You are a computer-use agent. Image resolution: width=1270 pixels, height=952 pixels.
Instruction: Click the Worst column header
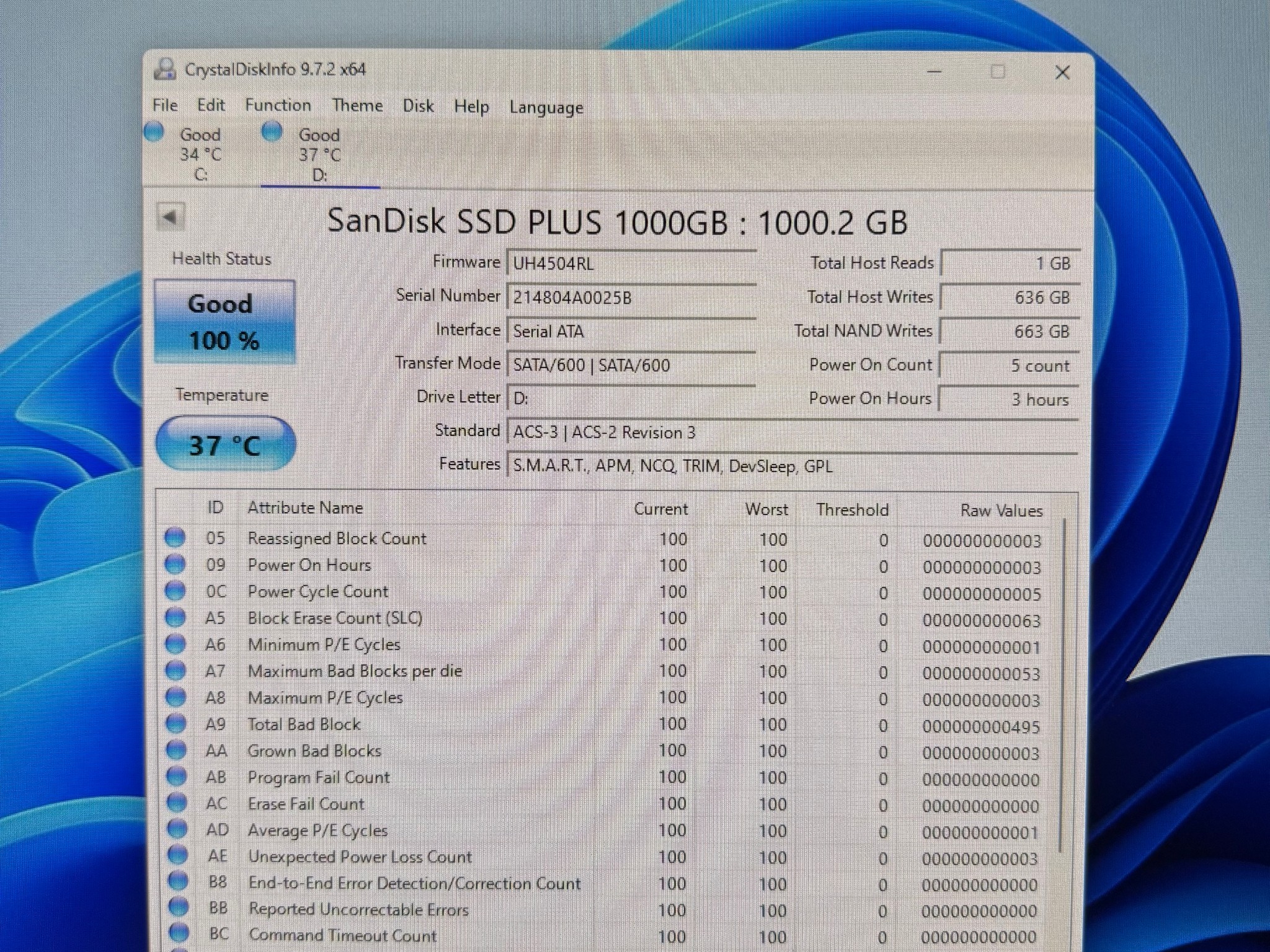click(x=766, y=509)
